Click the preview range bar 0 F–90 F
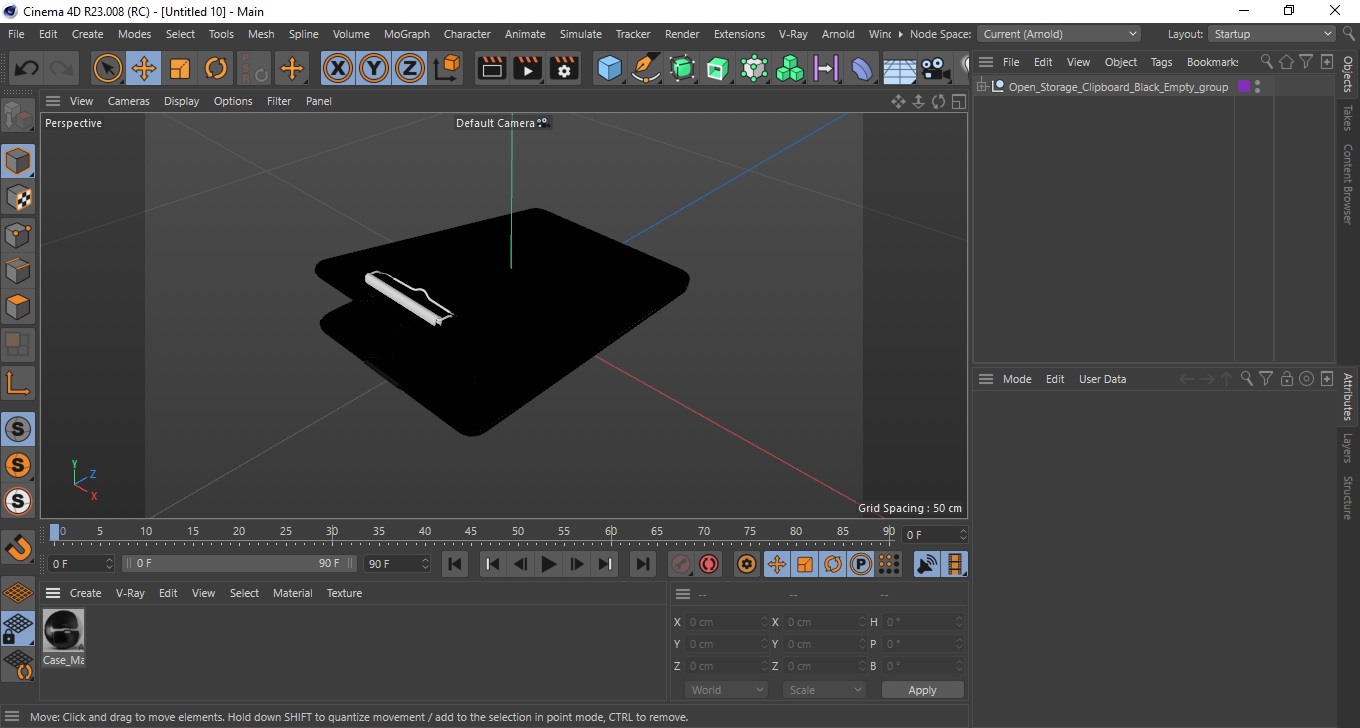 point(239,564)
